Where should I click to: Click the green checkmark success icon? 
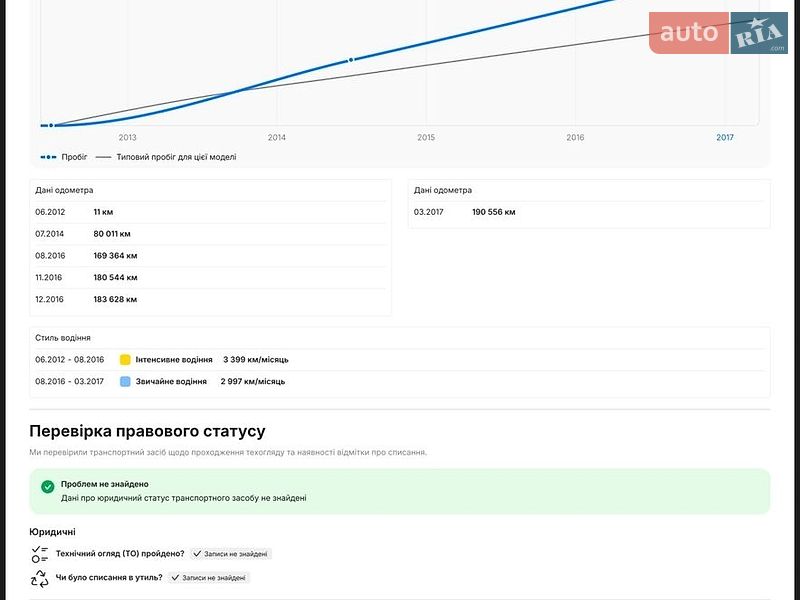pyautogui.click(x=47, y=486)
